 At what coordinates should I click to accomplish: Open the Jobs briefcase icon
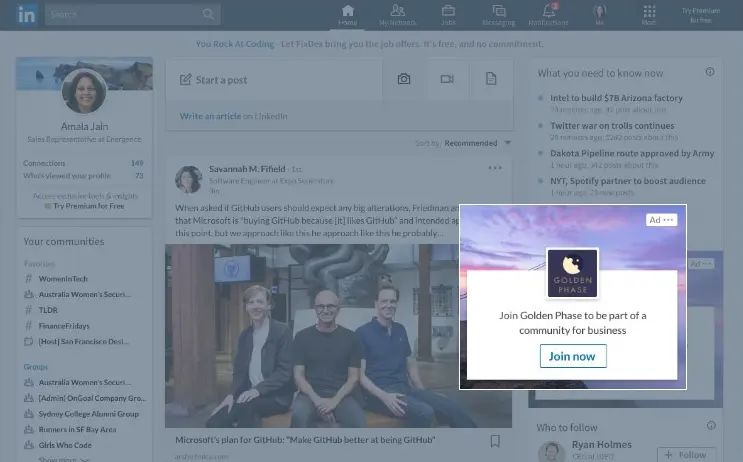448,14
